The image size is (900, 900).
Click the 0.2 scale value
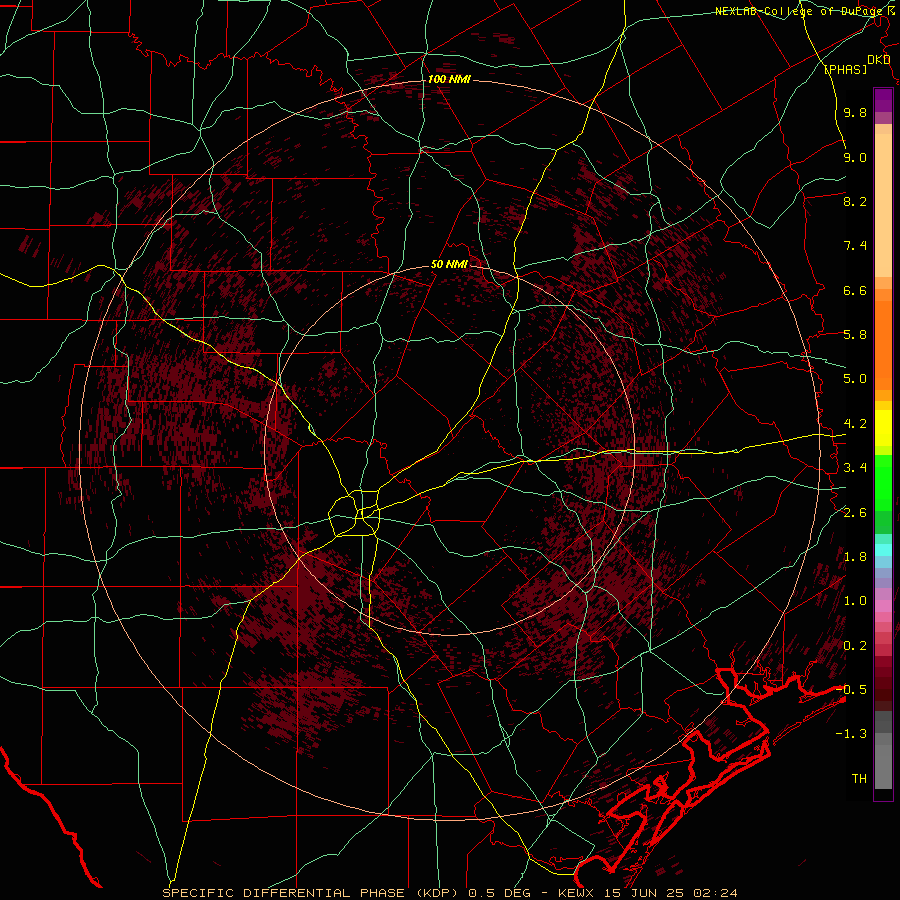(x=855, y=646)
